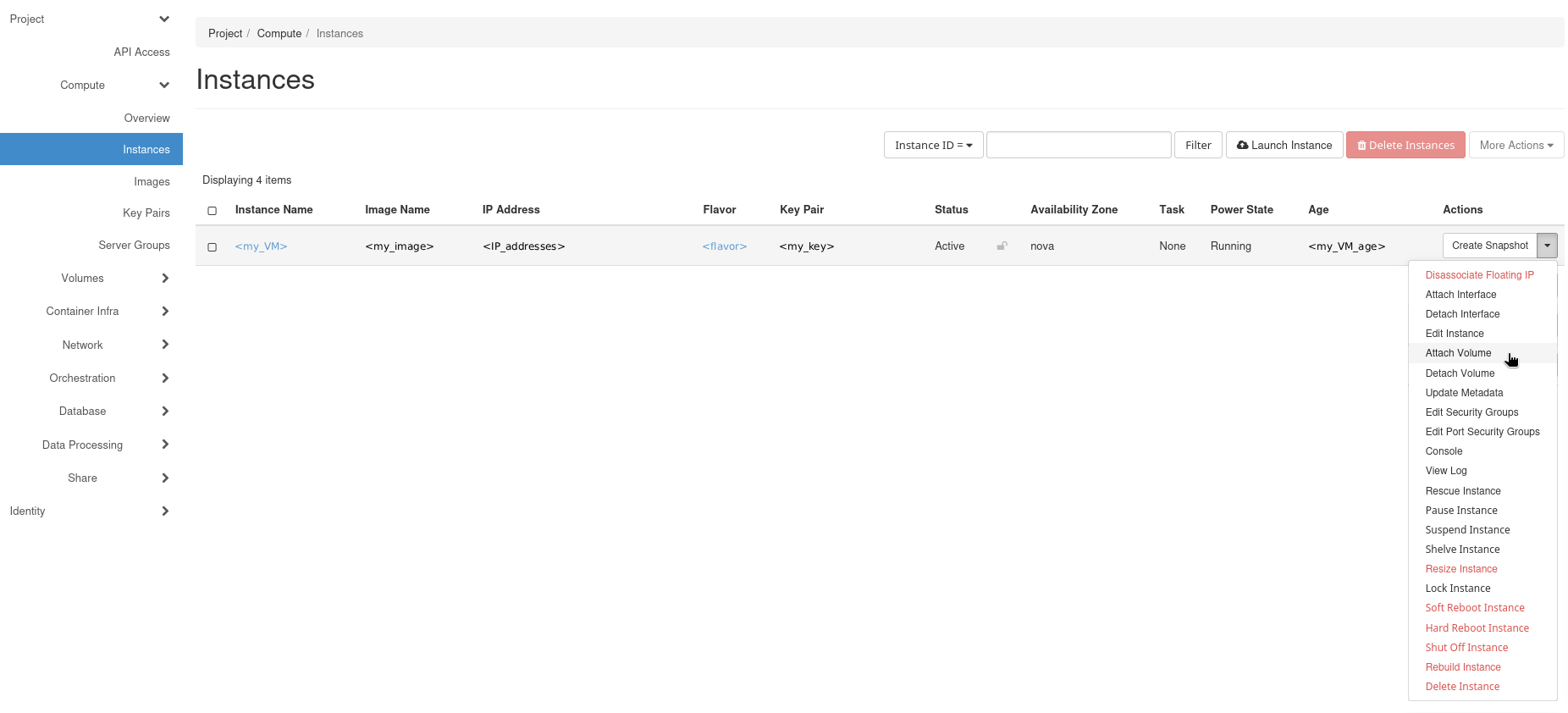This screenshot has height=713, width=1568.
Task: Check the my_VM row checkbox
Action: [213, 247]
